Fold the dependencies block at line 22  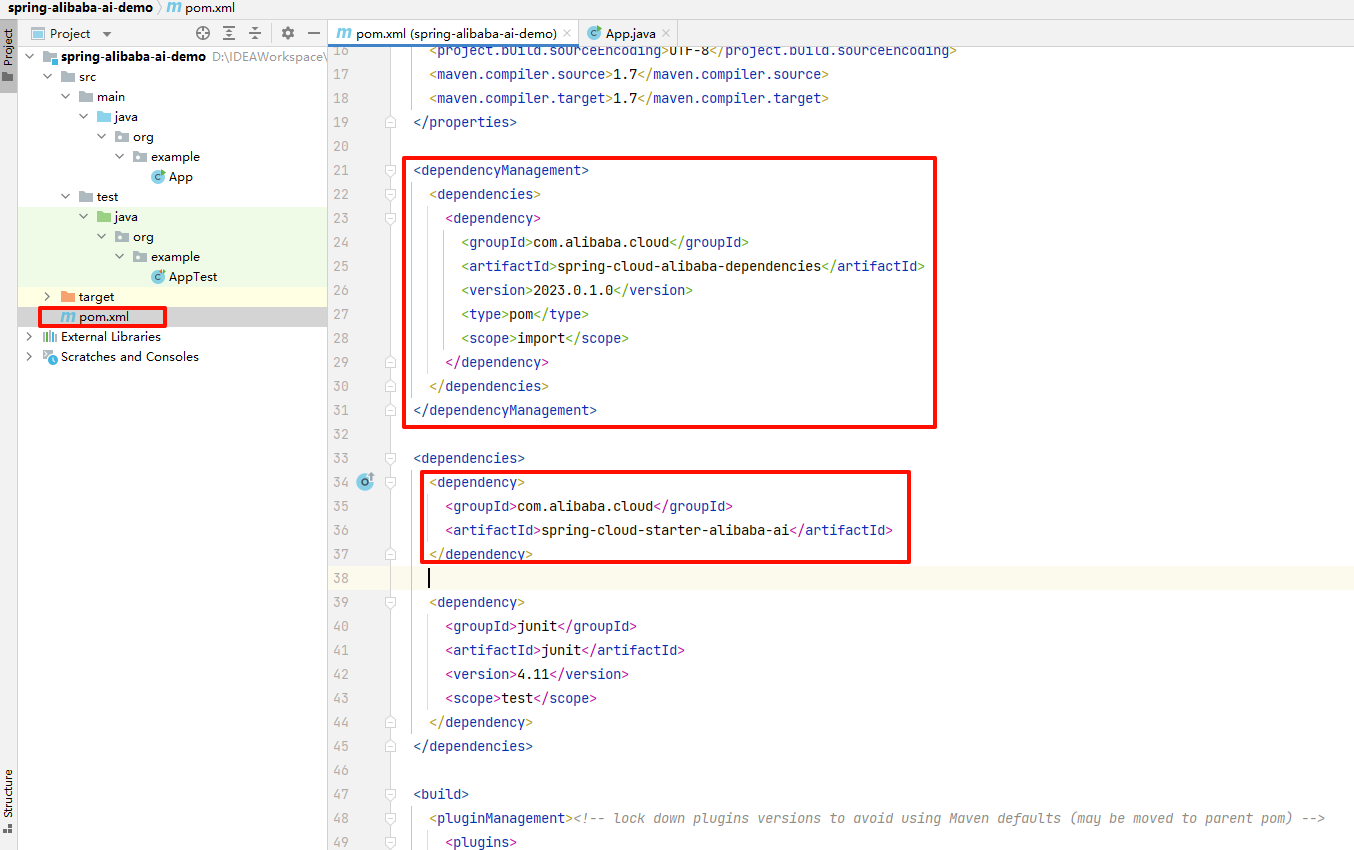tap(391, 194)
